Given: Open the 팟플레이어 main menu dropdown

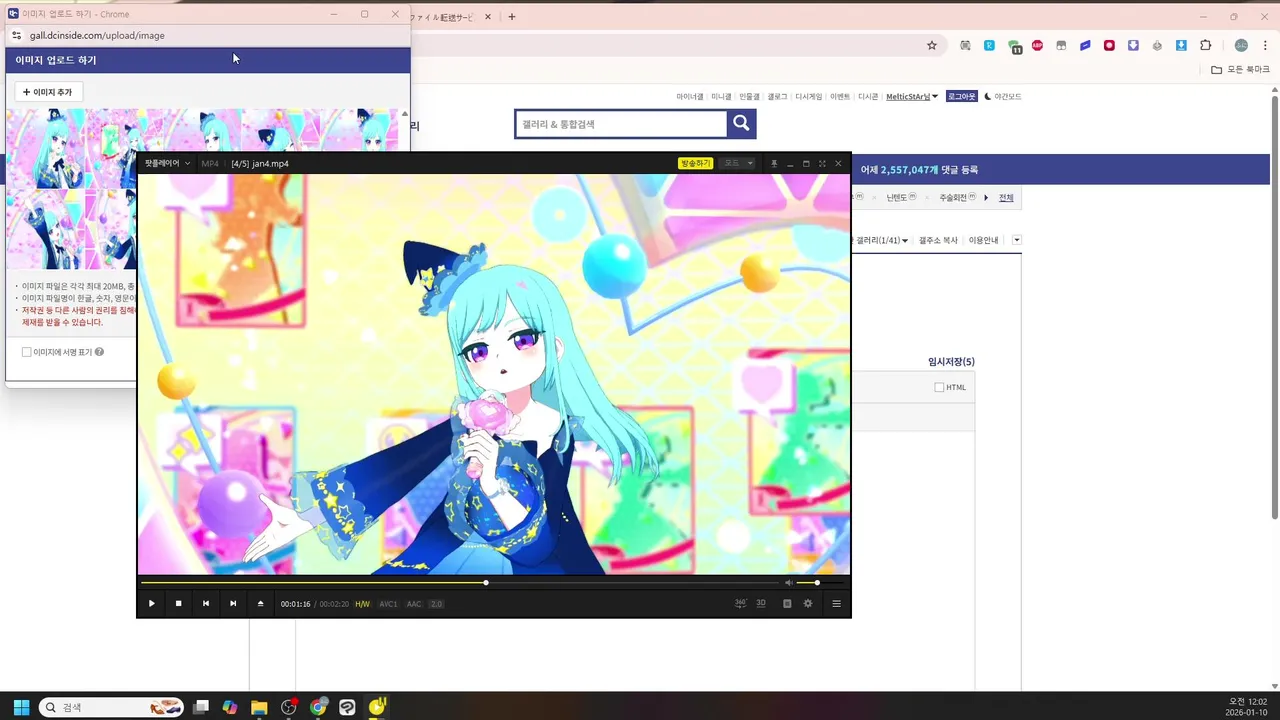Looking at the screenshot, I should click(167, 163).
